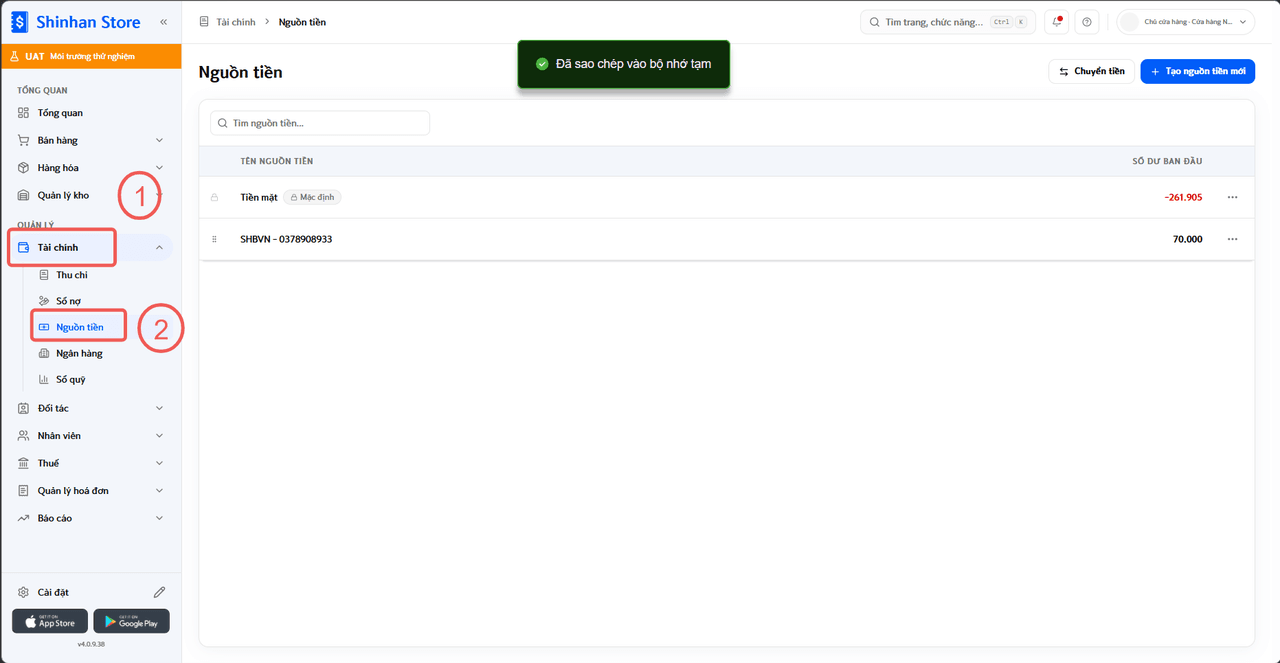This screenshot has height=663, width=1280.
Task: Click the SHBVN - 0378908933 source name
Action: [x=286, y=239]
